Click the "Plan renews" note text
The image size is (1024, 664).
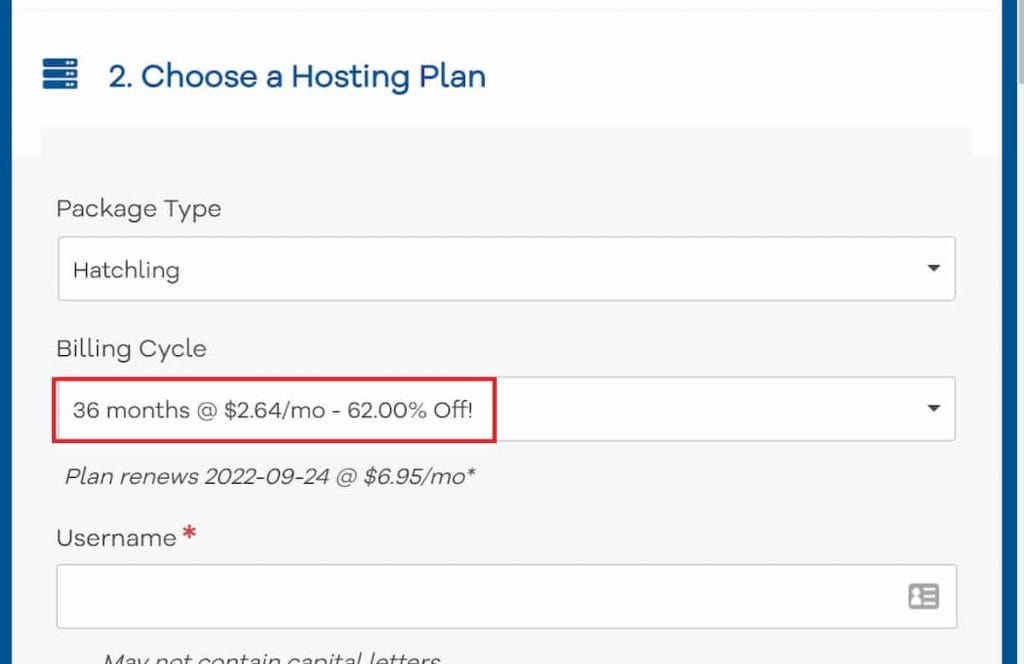132,476
